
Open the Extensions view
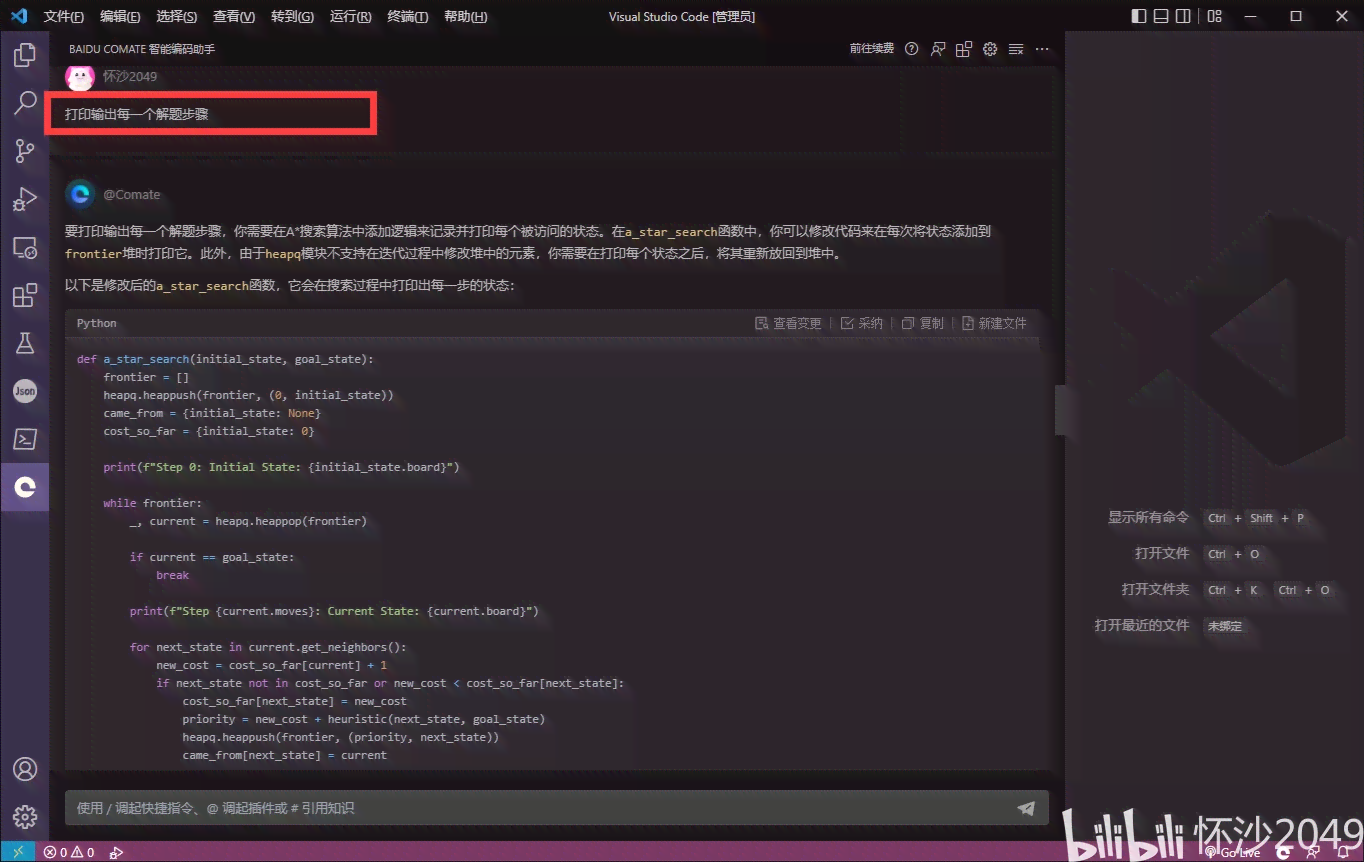coord(25,295)
